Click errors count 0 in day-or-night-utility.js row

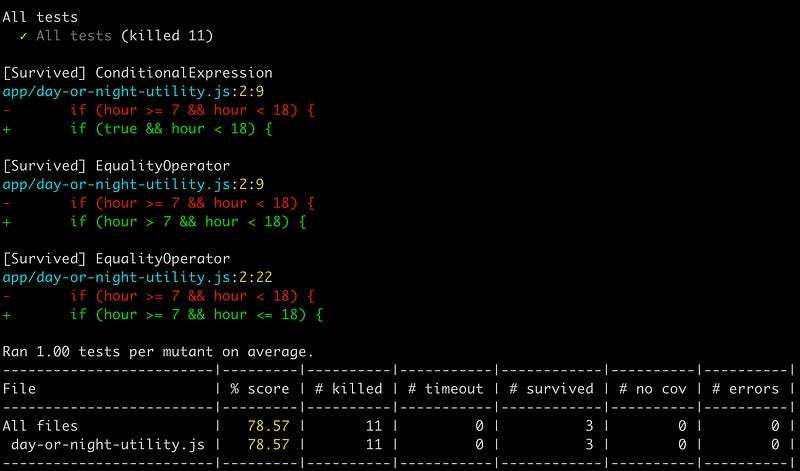[775, 444]
